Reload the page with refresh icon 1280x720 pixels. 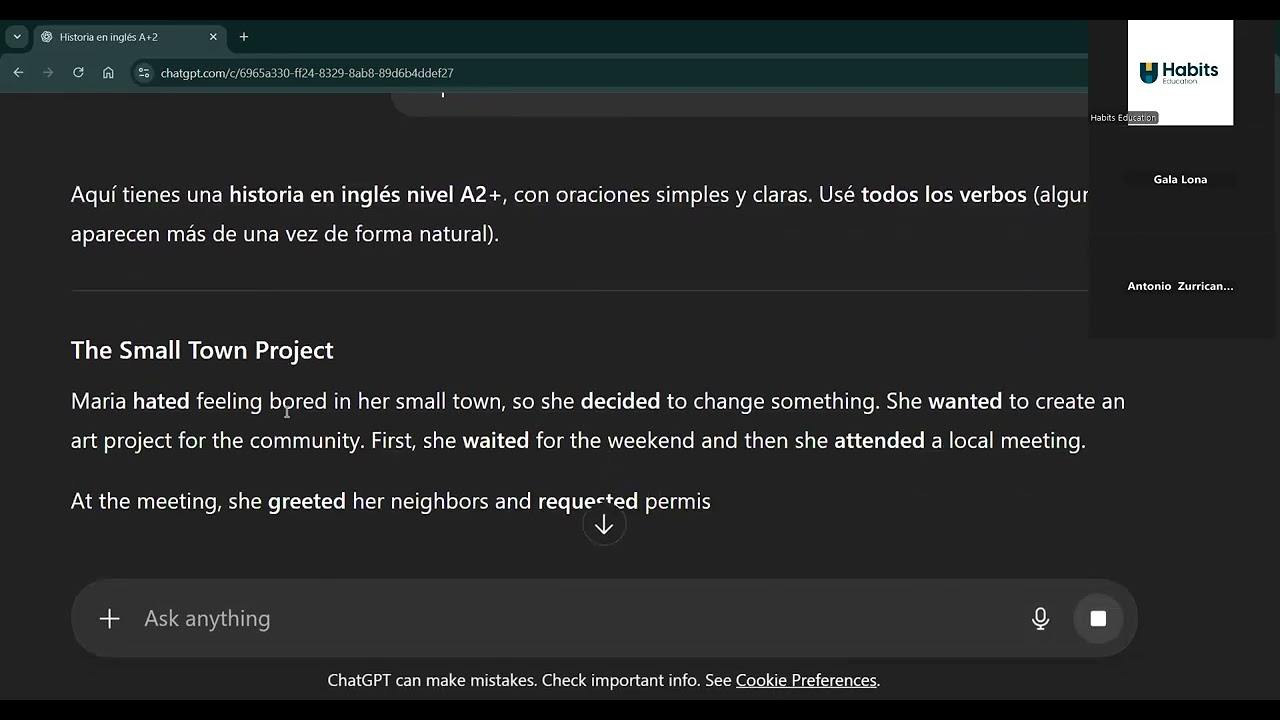pos(78,73)
